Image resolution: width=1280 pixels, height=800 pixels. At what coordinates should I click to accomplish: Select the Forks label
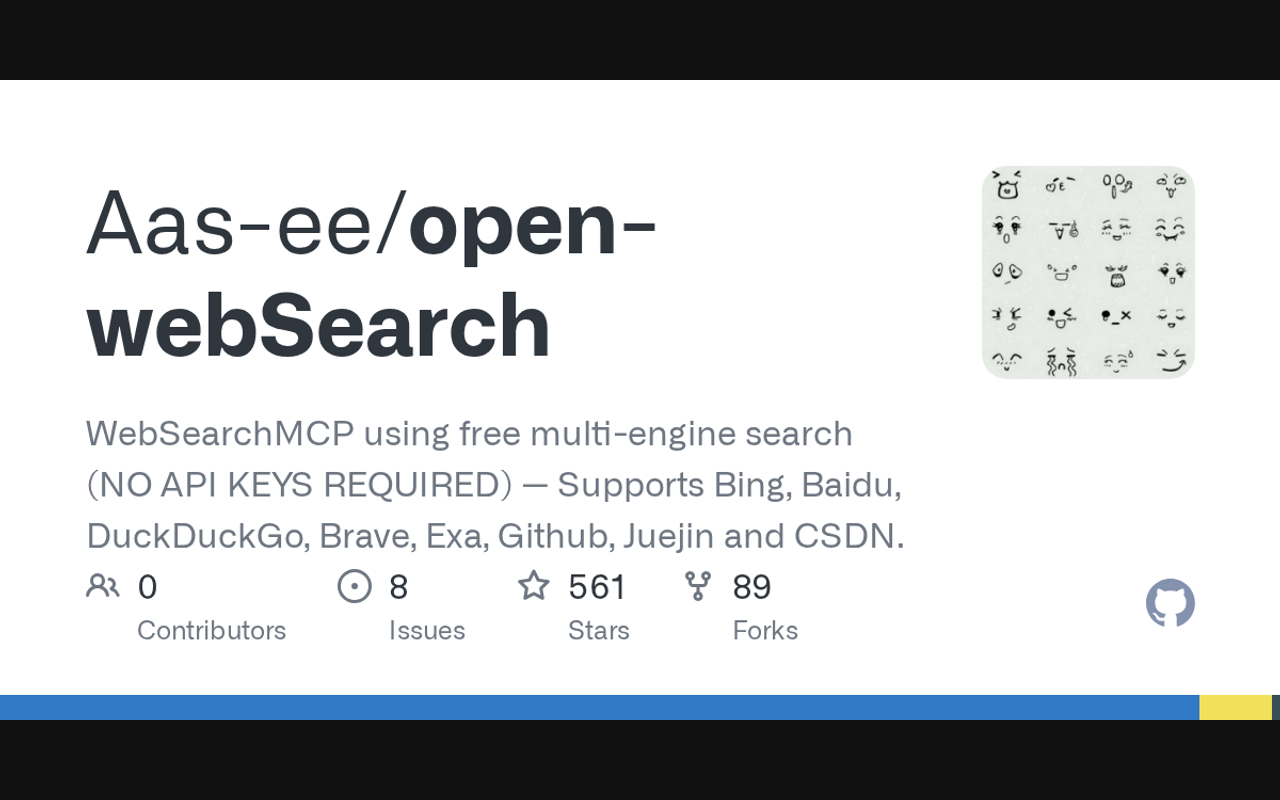[x=765, y=630]
